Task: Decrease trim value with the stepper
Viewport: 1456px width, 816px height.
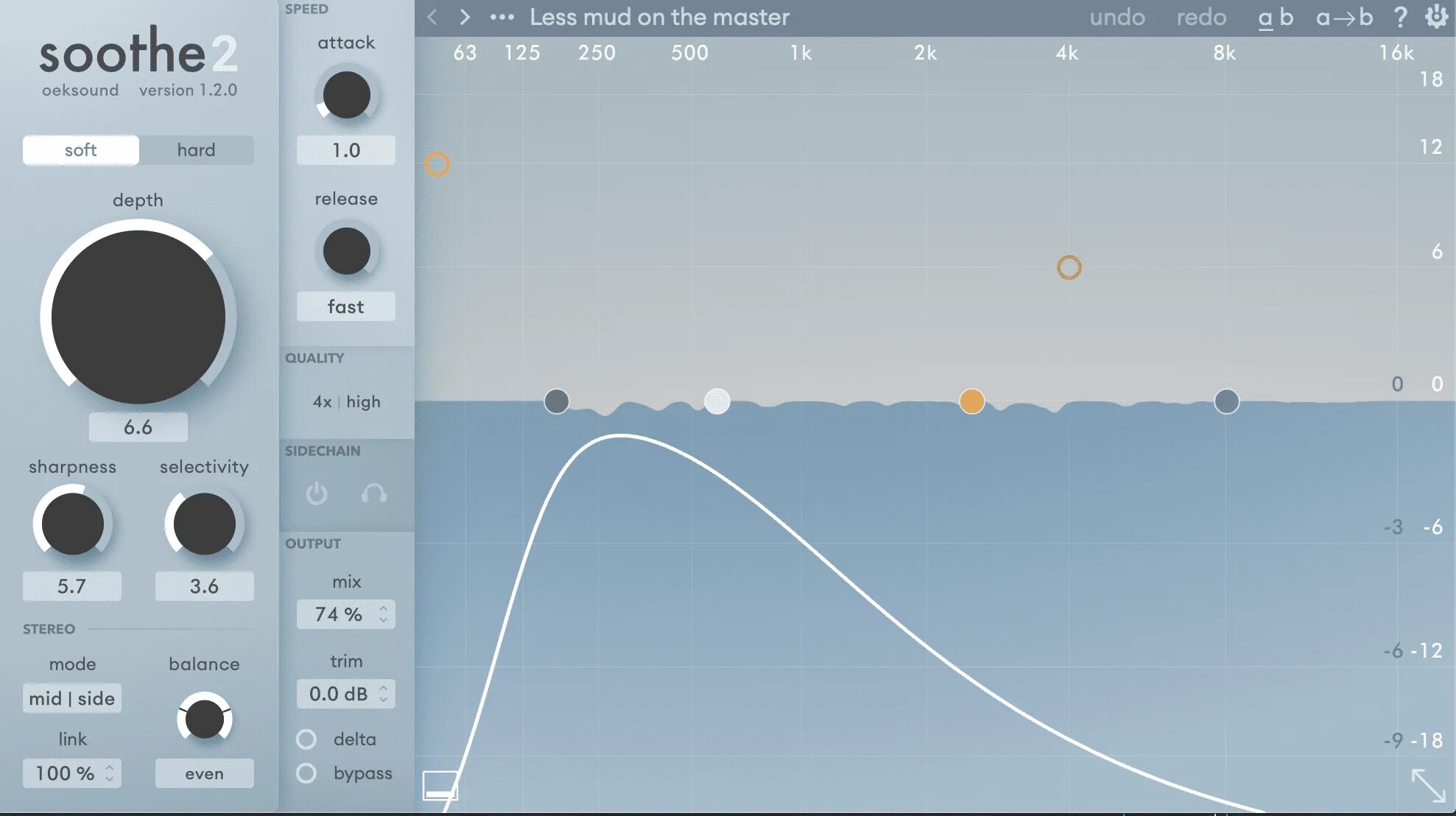Action: (383, 698)
